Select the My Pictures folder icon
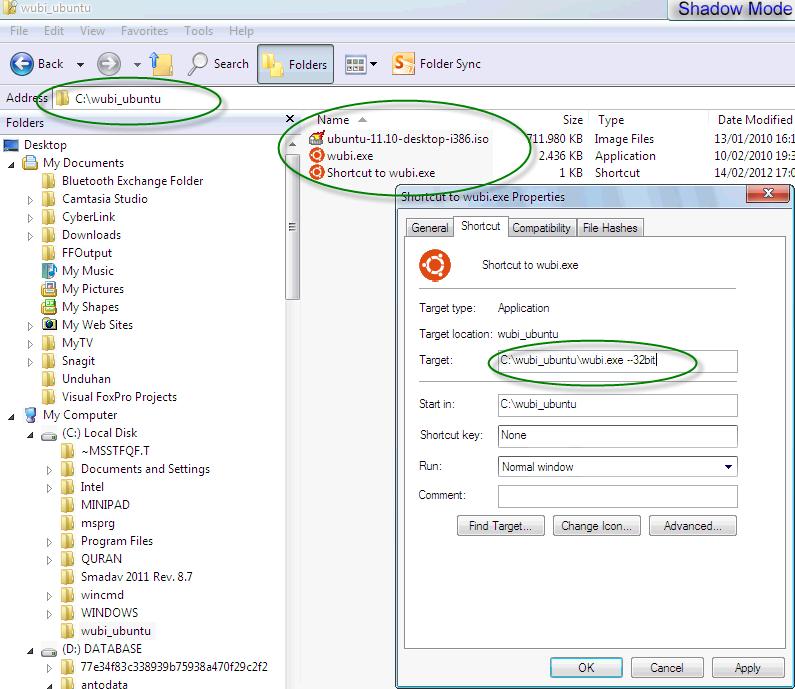The height and width of the screenshot is (689, 795). (49, 288)
